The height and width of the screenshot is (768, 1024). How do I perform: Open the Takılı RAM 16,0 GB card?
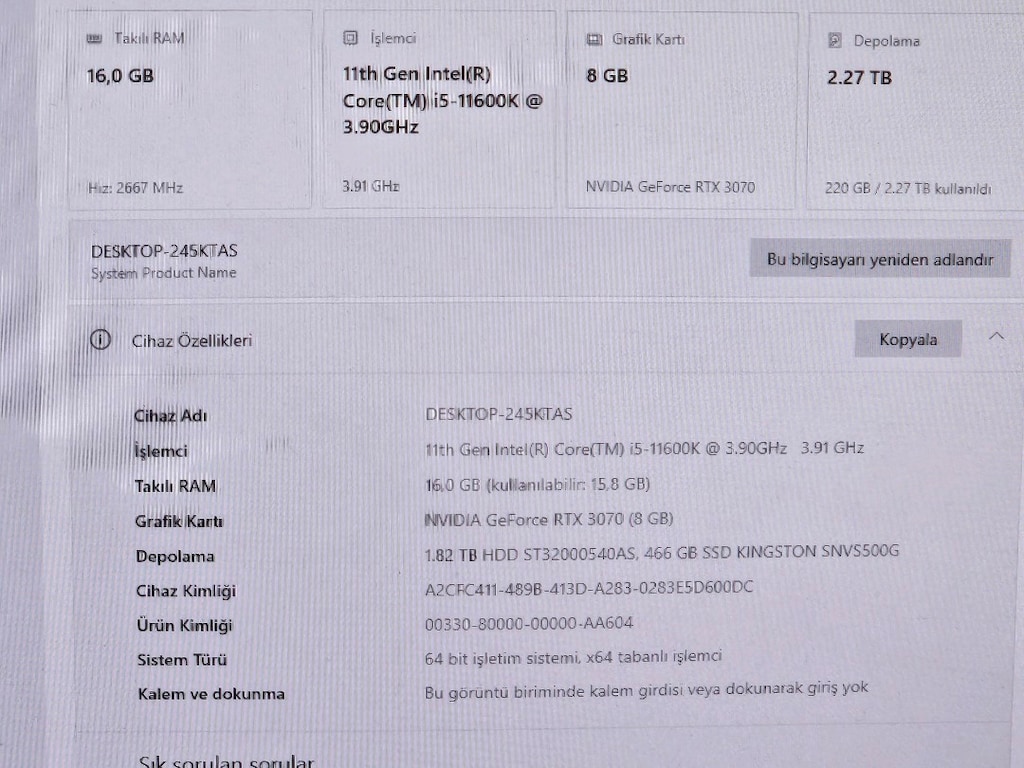click(x=189, y=110)
